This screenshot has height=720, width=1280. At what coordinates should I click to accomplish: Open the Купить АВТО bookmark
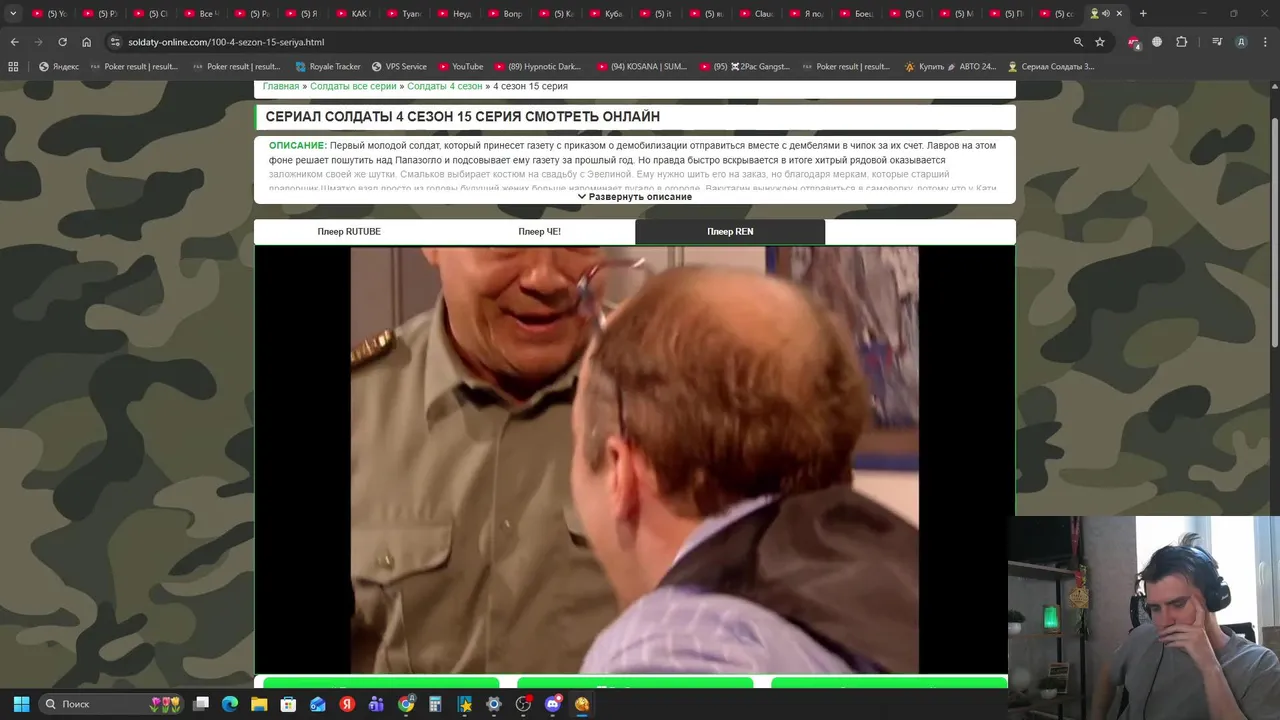pyautogui.click(x=950, y=67)
